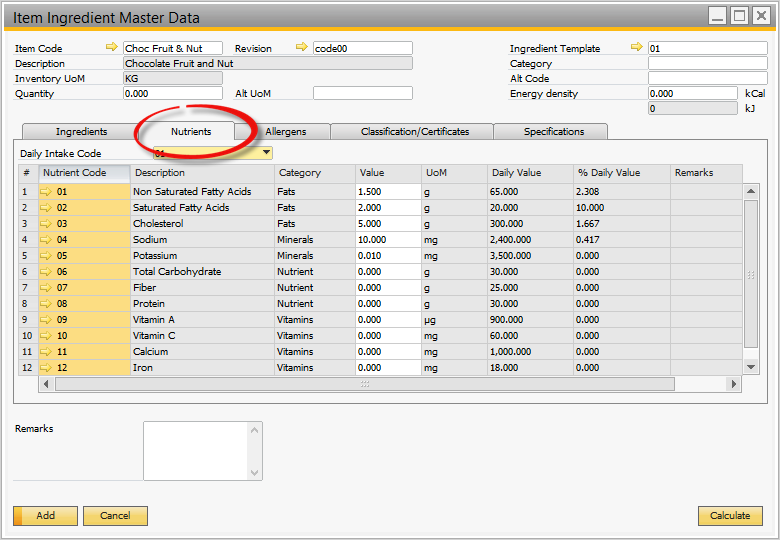
Task: Click Remarks box scroll up arrow
Action: 254,430
